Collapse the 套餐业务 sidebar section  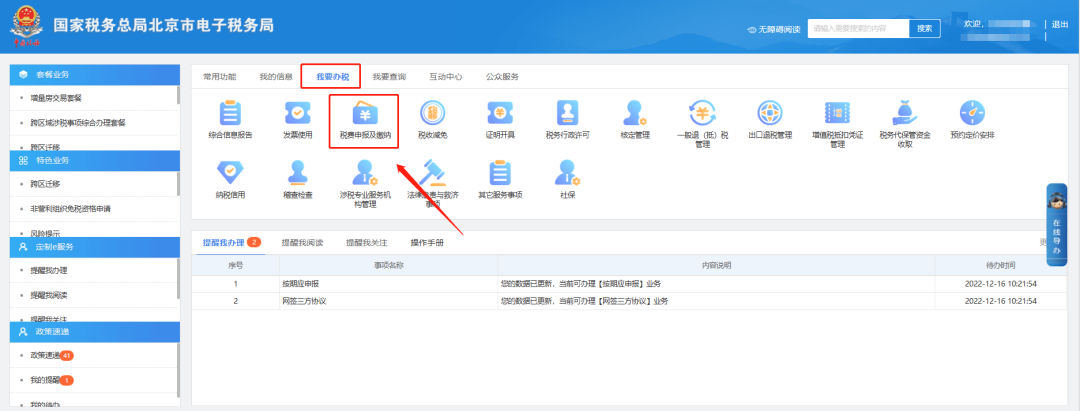(x=94, y=75)
